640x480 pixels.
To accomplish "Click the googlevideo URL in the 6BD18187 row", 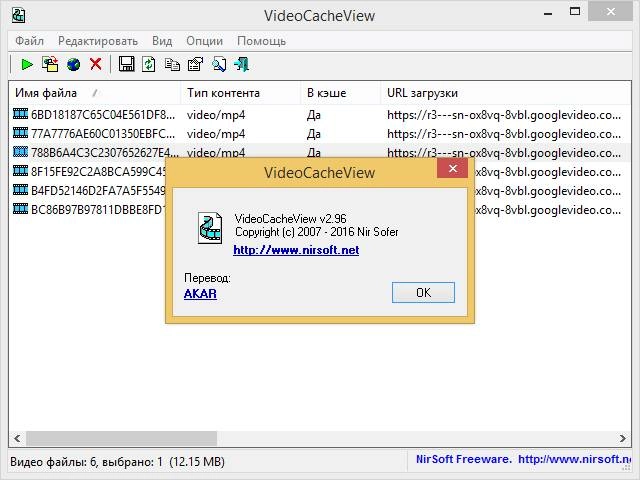I will [504, 115].
